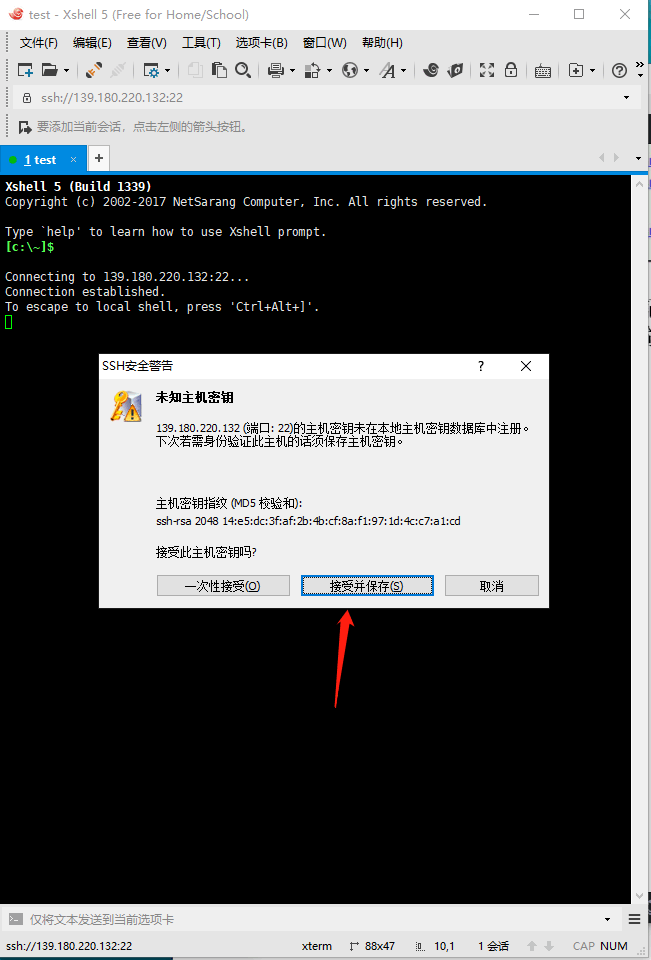Viewport: 651px width, 960px height.
Task: Click the Paste clipboard icon
Action: click(x=219, y=70)
